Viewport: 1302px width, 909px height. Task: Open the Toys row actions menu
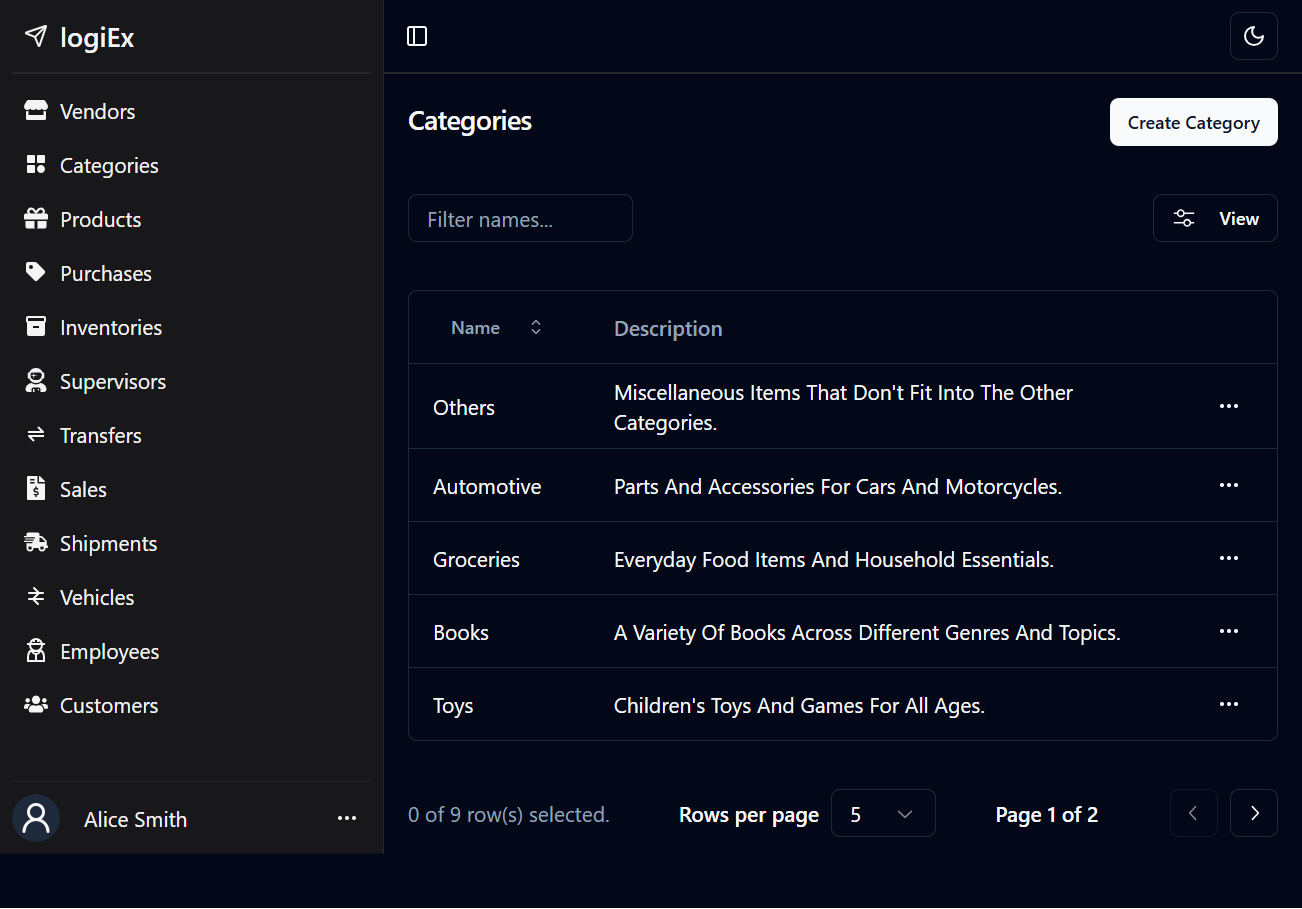[x=1229, y=704]
